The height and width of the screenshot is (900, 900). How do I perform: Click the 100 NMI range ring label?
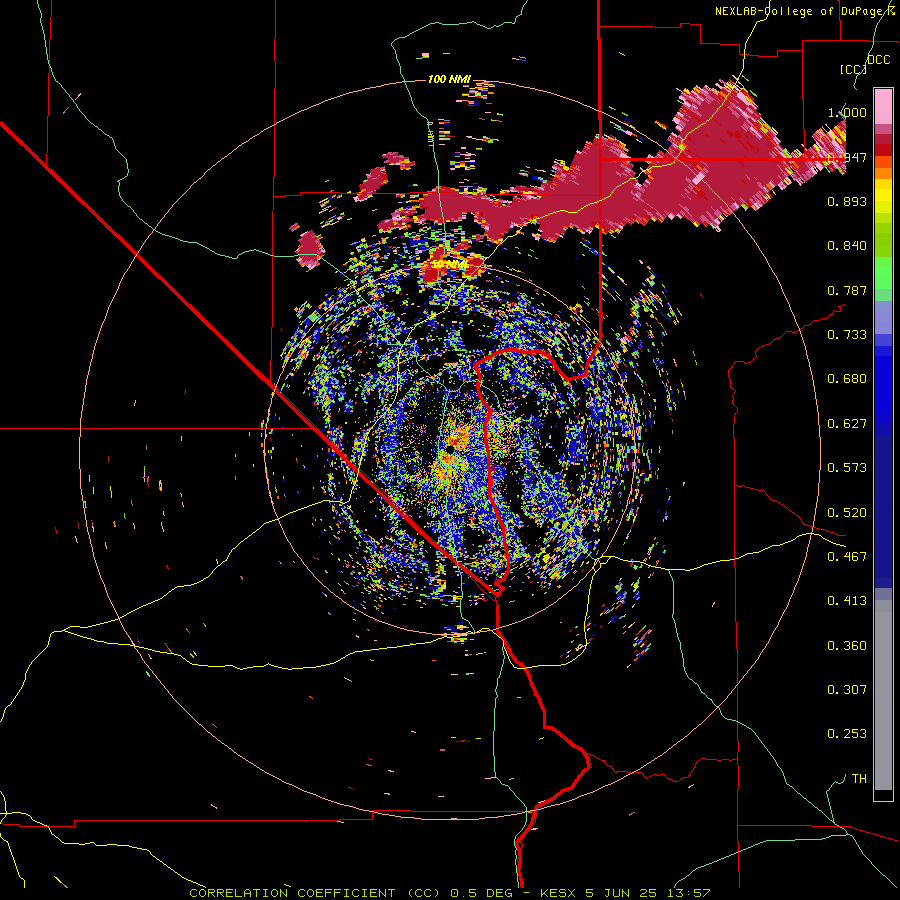point(449,79)
